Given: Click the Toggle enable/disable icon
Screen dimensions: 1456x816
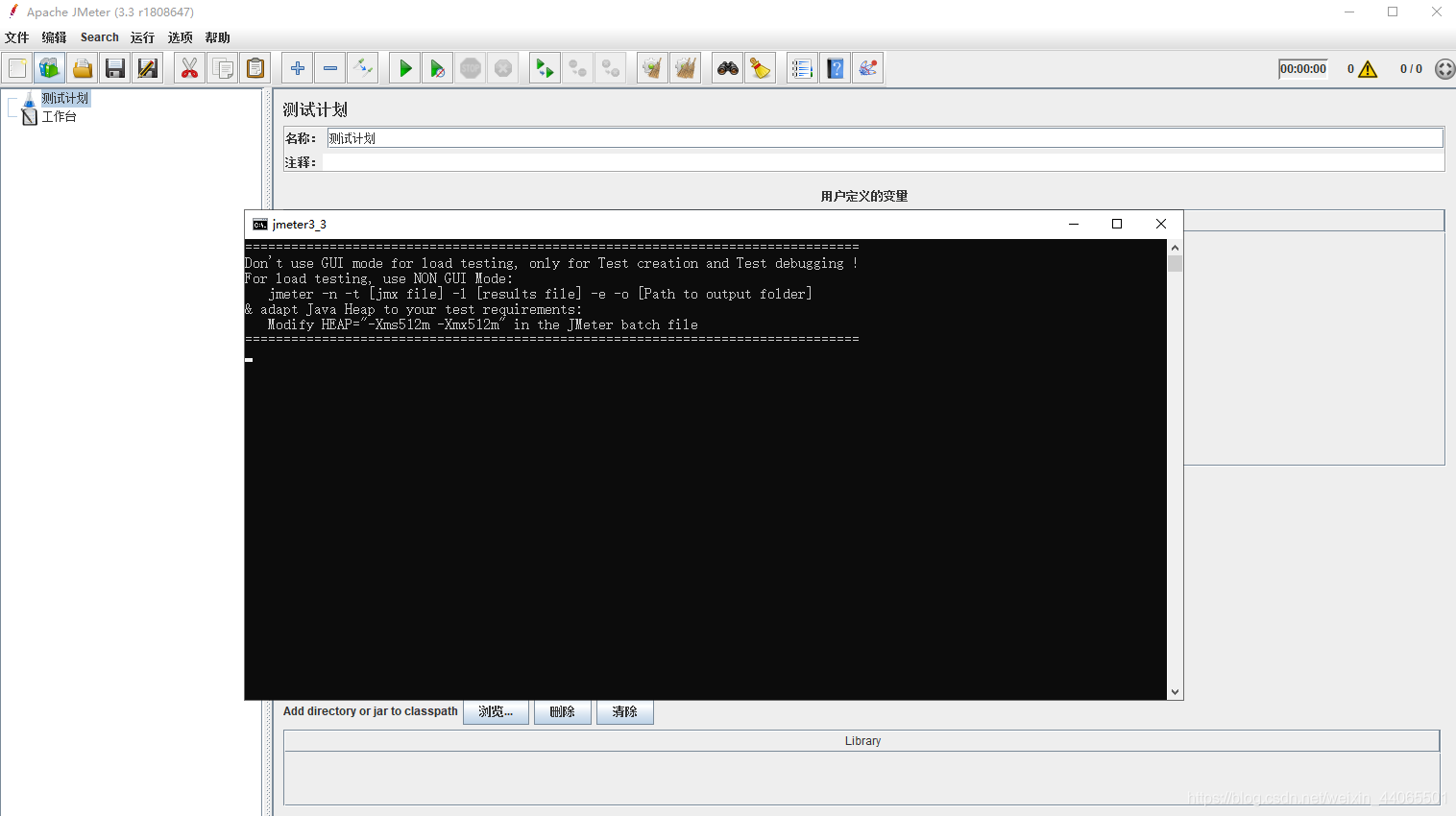Looking at the screenshot, I should 363,68.
